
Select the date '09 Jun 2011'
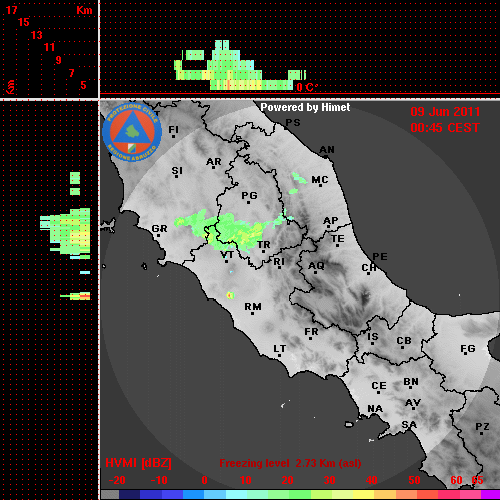coord(445,112)
